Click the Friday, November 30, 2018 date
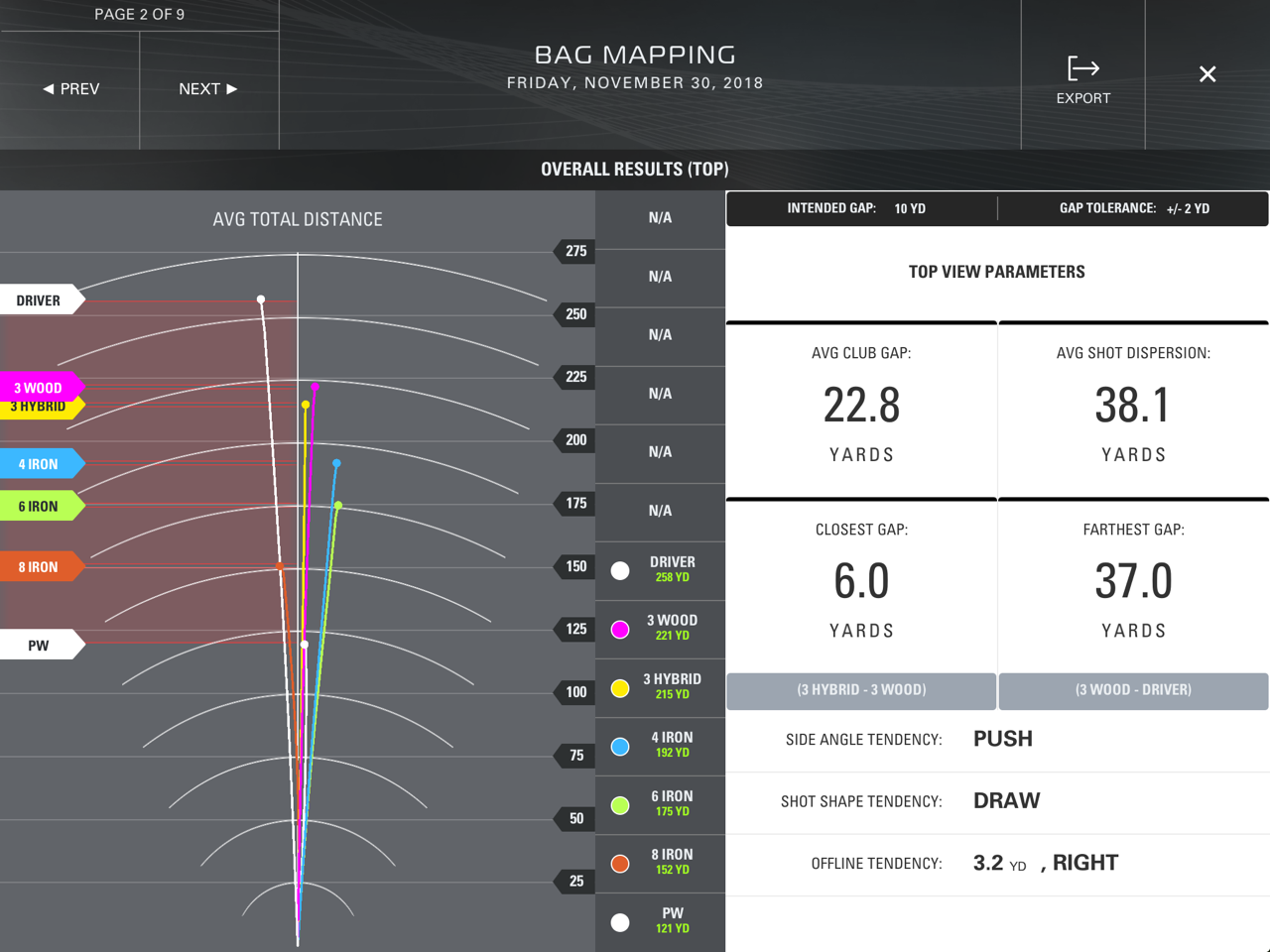1270x952 pixels. point(635,83)
